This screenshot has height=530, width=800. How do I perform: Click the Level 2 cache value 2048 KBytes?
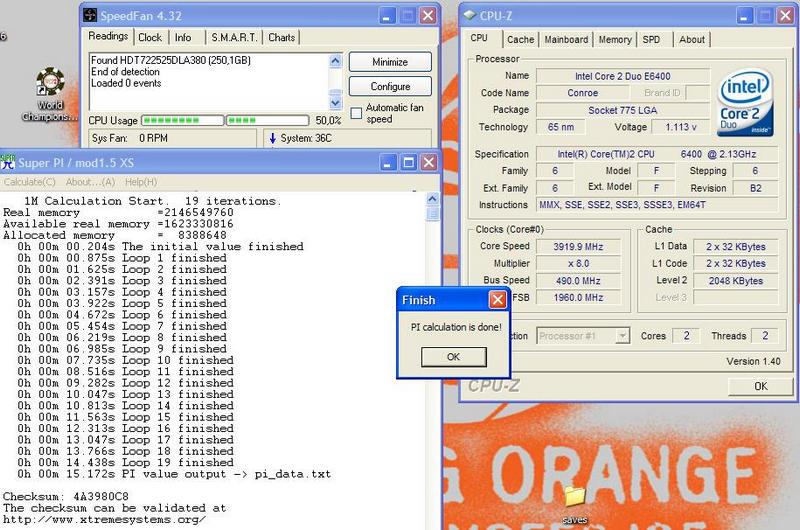pyautogui.click(x=735, y=281)
